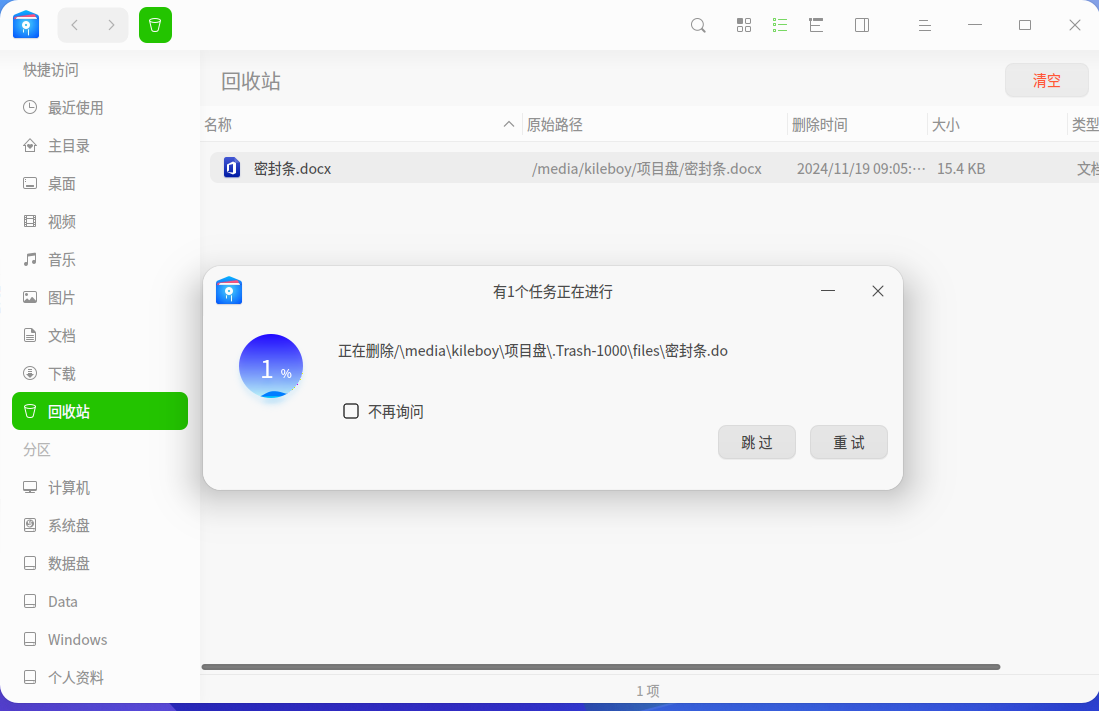
Task: Toggle the sort direction arrow
Action: pos(509,124)
